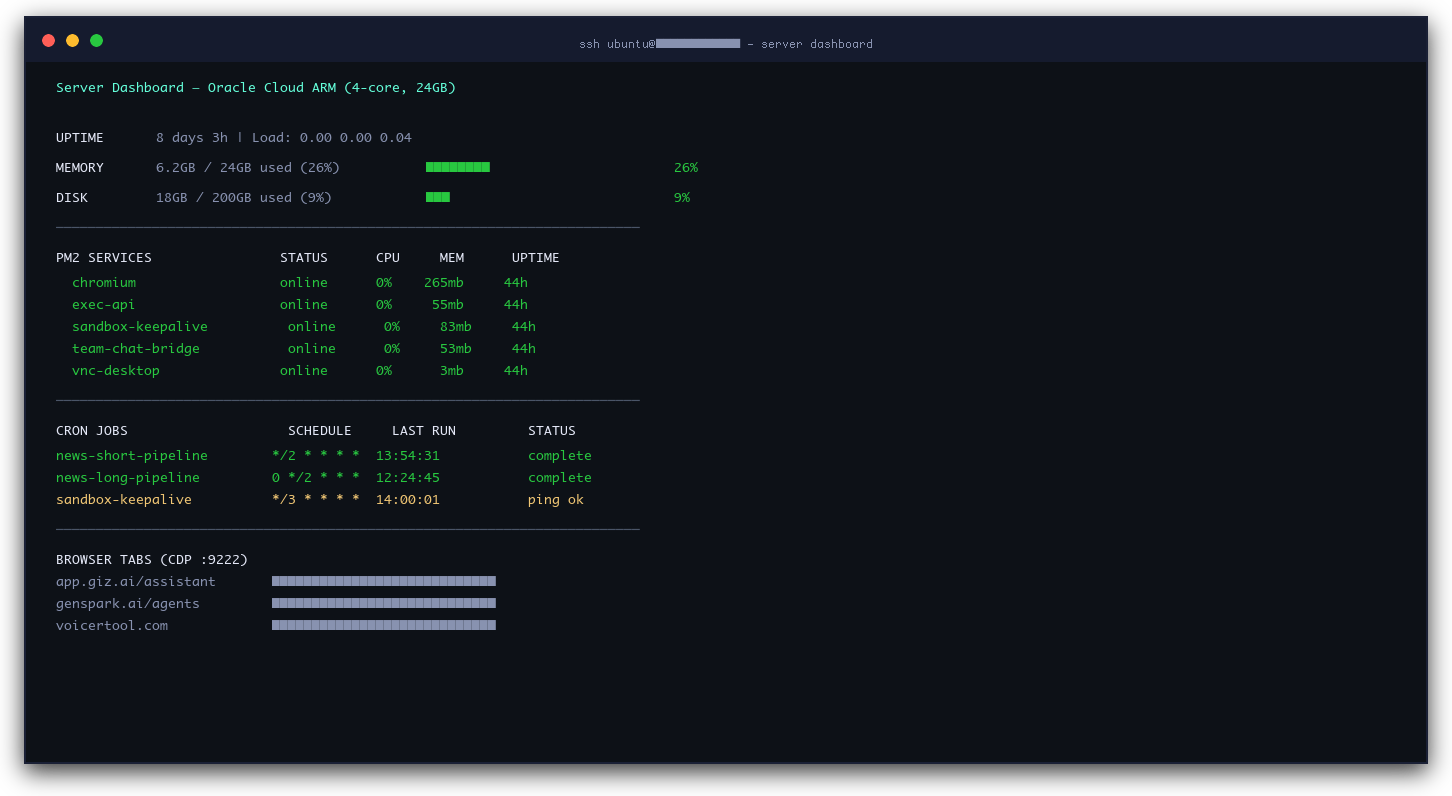
Task: Click the sandbox-keepalive cron job row
Action: [x=123, y=499]
